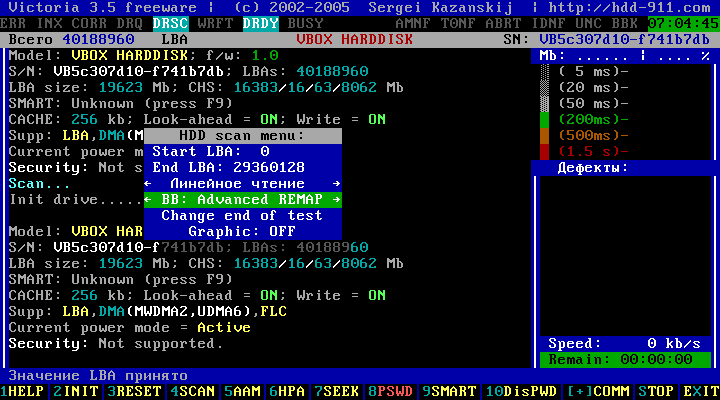The width and height of the screenshot is (720, 400).
Task: Click the orange 500ms legend block
Action: (x=545, y=136)
